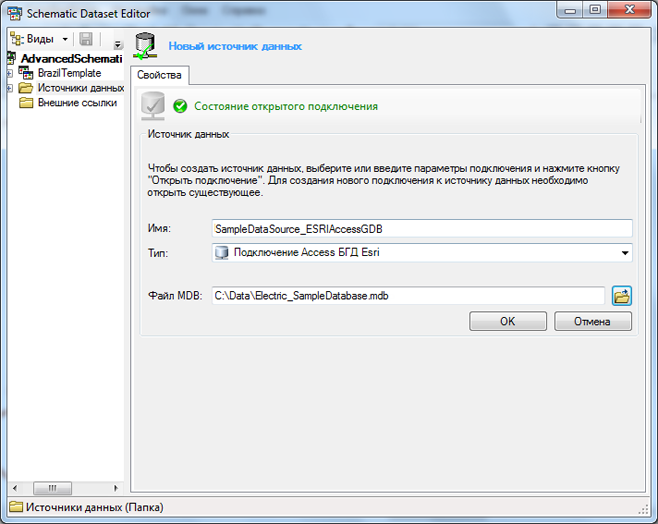This screenshot has height=524, width=658.
Task: Open the Виды views dropdown
Action: coord(65,39)
